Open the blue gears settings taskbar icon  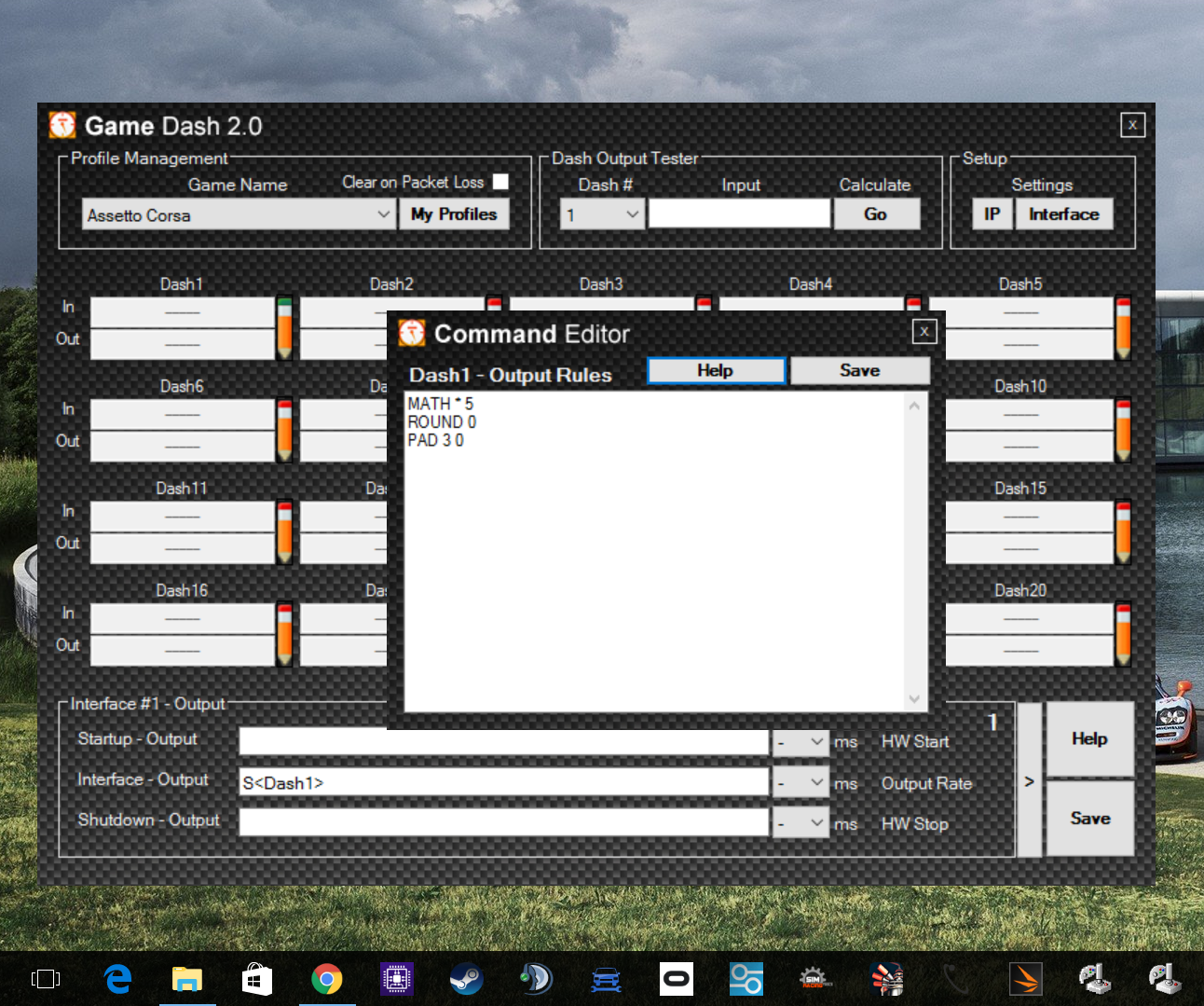click(x=746, y=979)
